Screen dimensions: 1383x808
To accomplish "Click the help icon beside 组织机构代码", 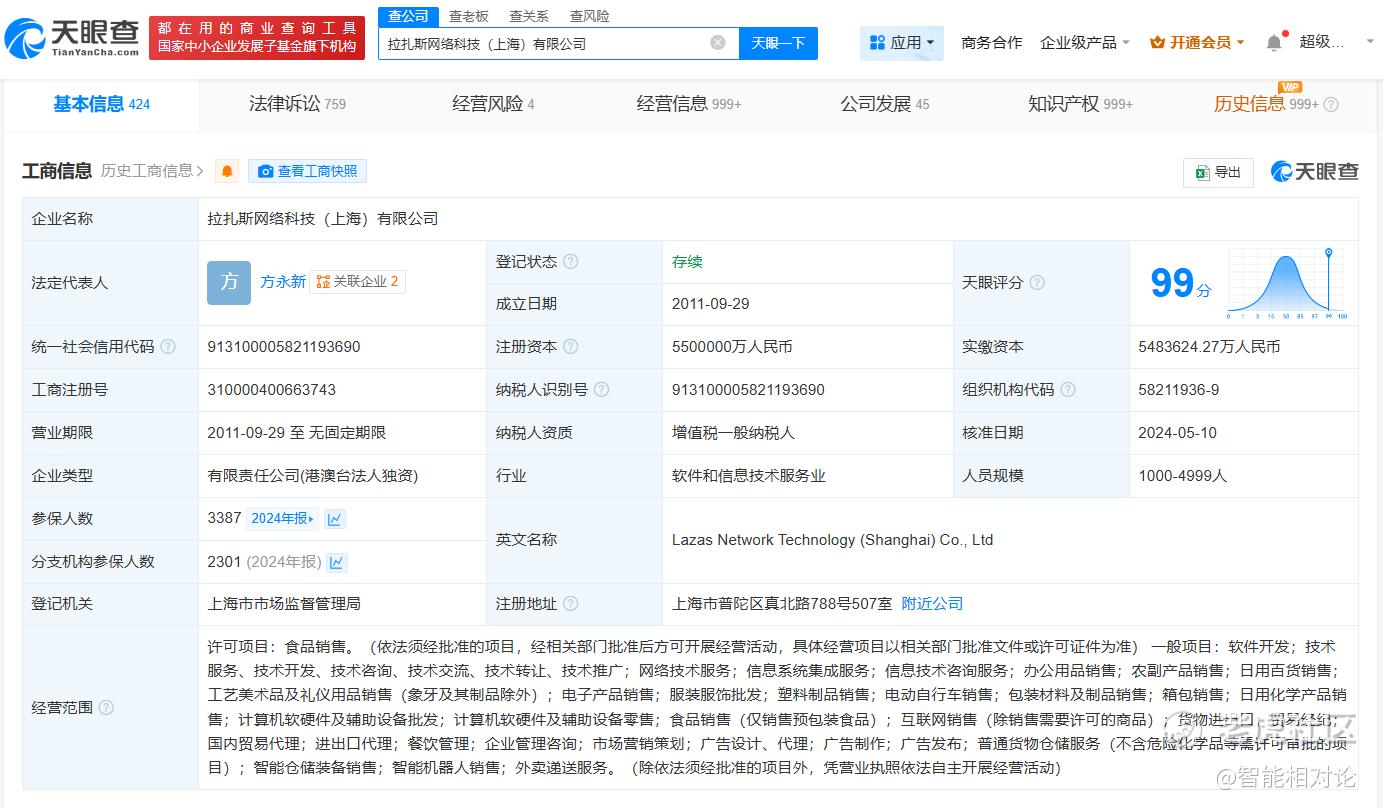I will tap(1068, 390).
